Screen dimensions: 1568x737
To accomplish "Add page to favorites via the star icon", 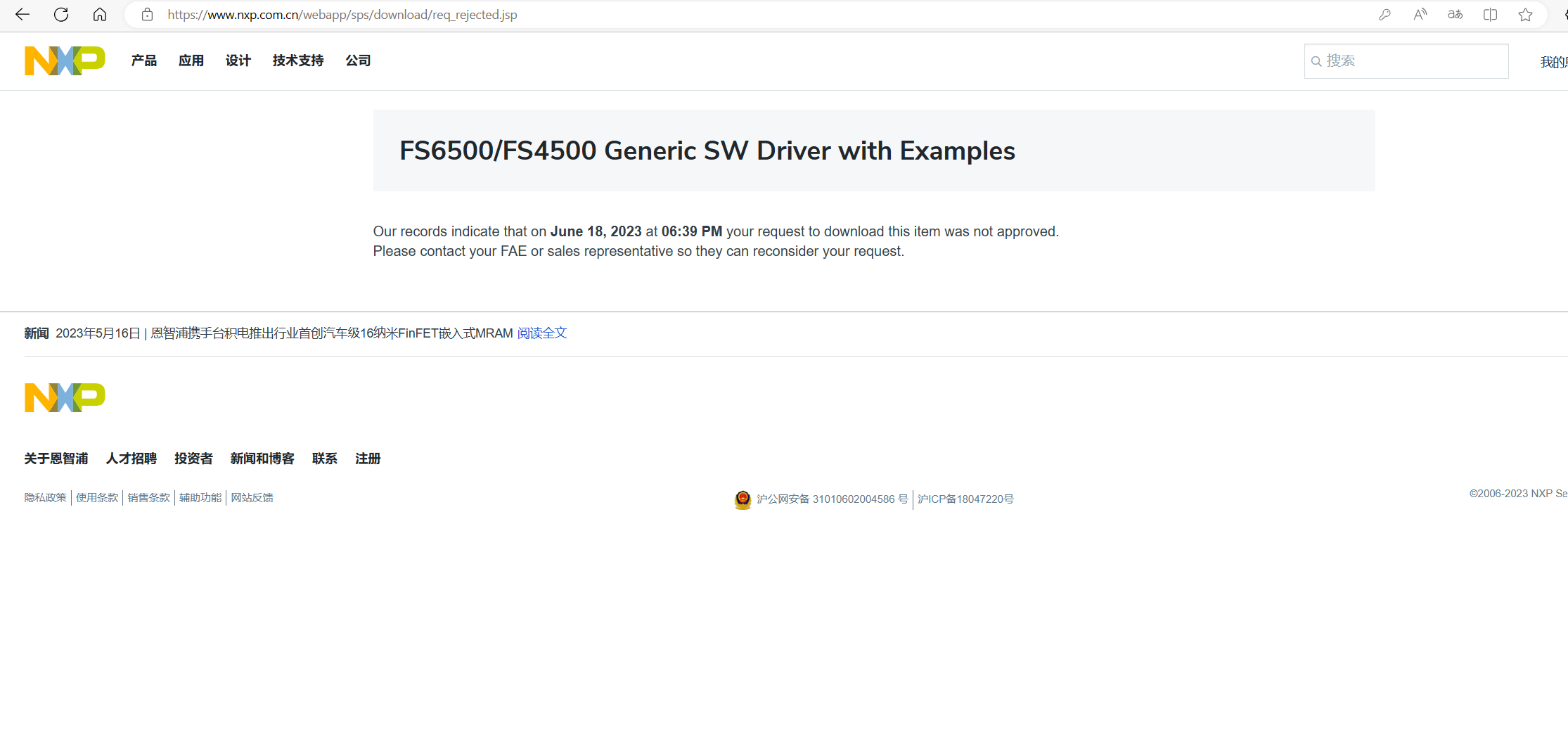I will 1525,14.
